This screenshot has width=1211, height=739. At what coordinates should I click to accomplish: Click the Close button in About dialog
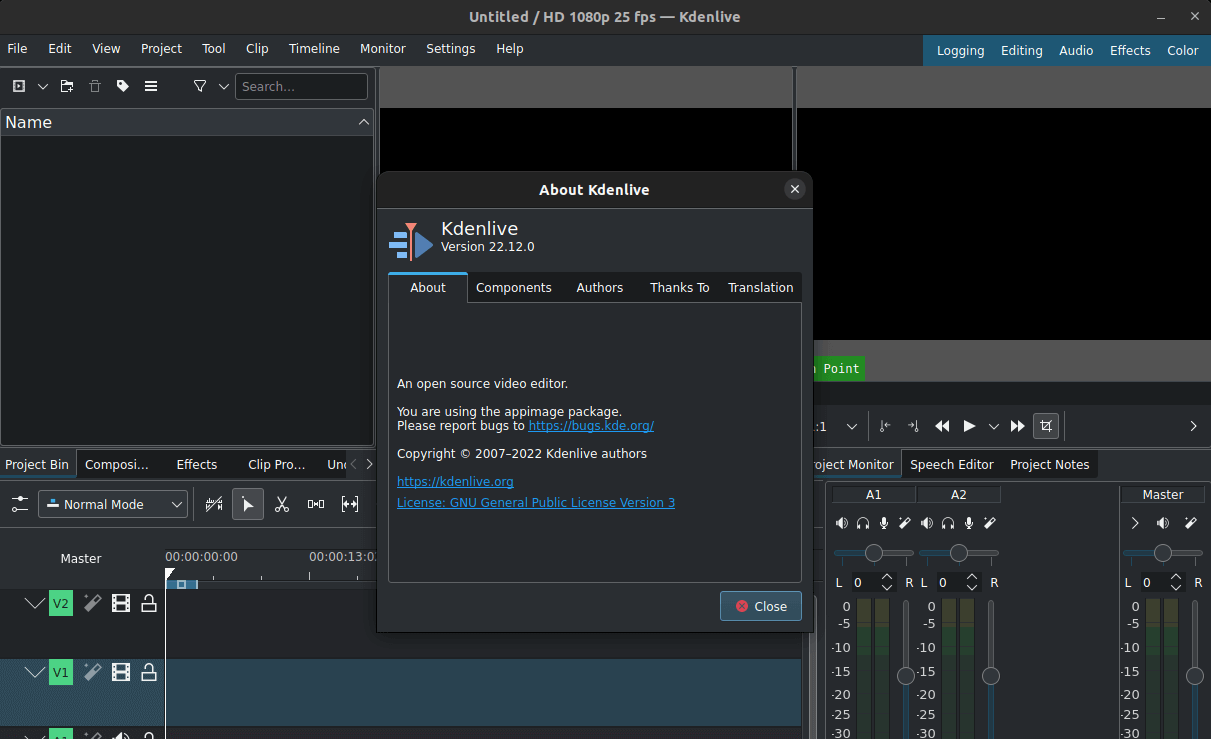point(761,606)
